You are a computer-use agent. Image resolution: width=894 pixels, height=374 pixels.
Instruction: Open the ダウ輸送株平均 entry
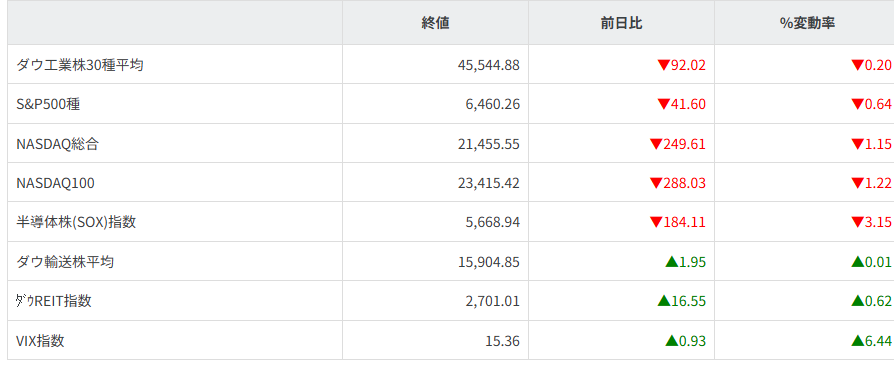point(65,262)
